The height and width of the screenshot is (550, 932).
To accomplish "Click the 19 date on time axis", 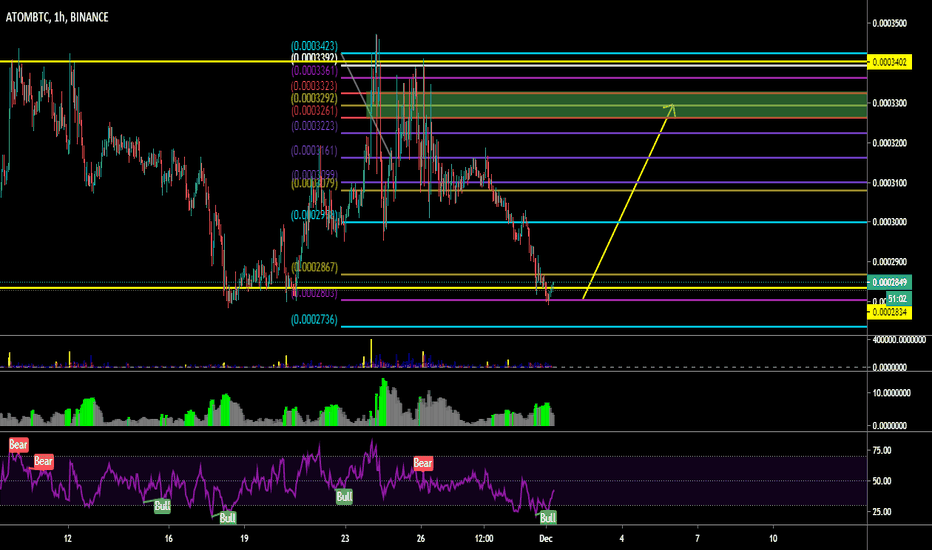I will [244, 539].
